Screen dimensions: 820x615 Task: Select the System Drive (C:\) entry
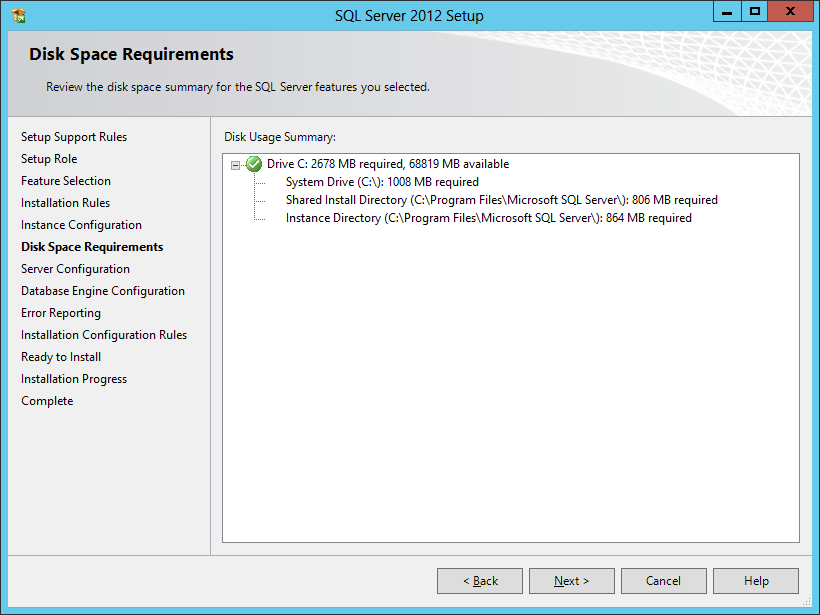382,182
